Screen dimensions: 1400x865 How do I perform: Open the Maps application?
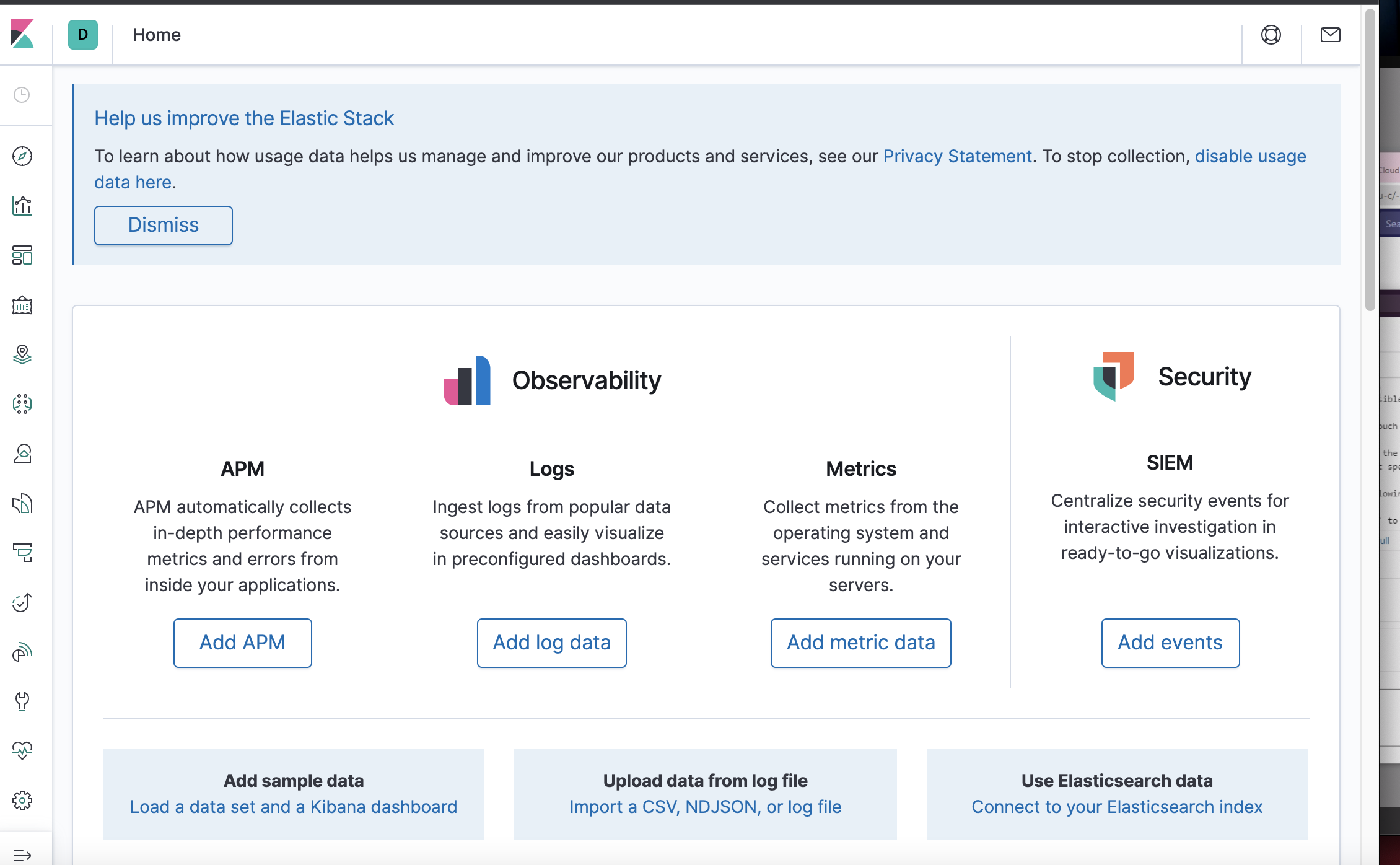(x=22, y=355)
